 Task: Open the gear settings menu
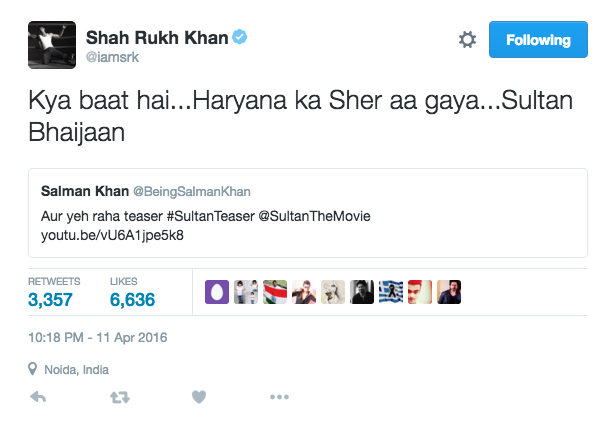pos(467,40)
